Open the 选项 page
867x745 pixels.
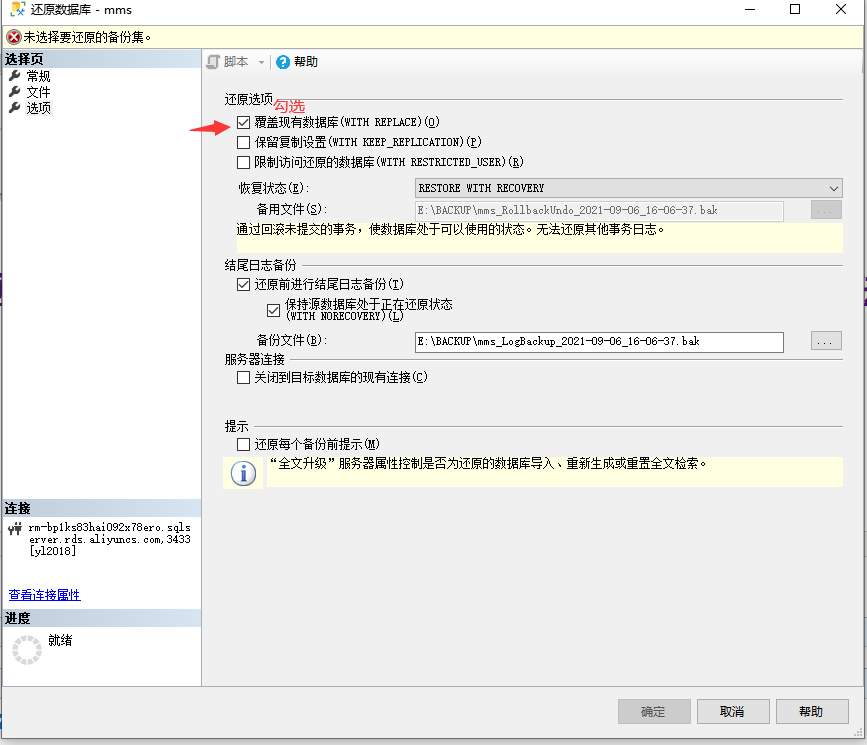click(x=38, y=108)
